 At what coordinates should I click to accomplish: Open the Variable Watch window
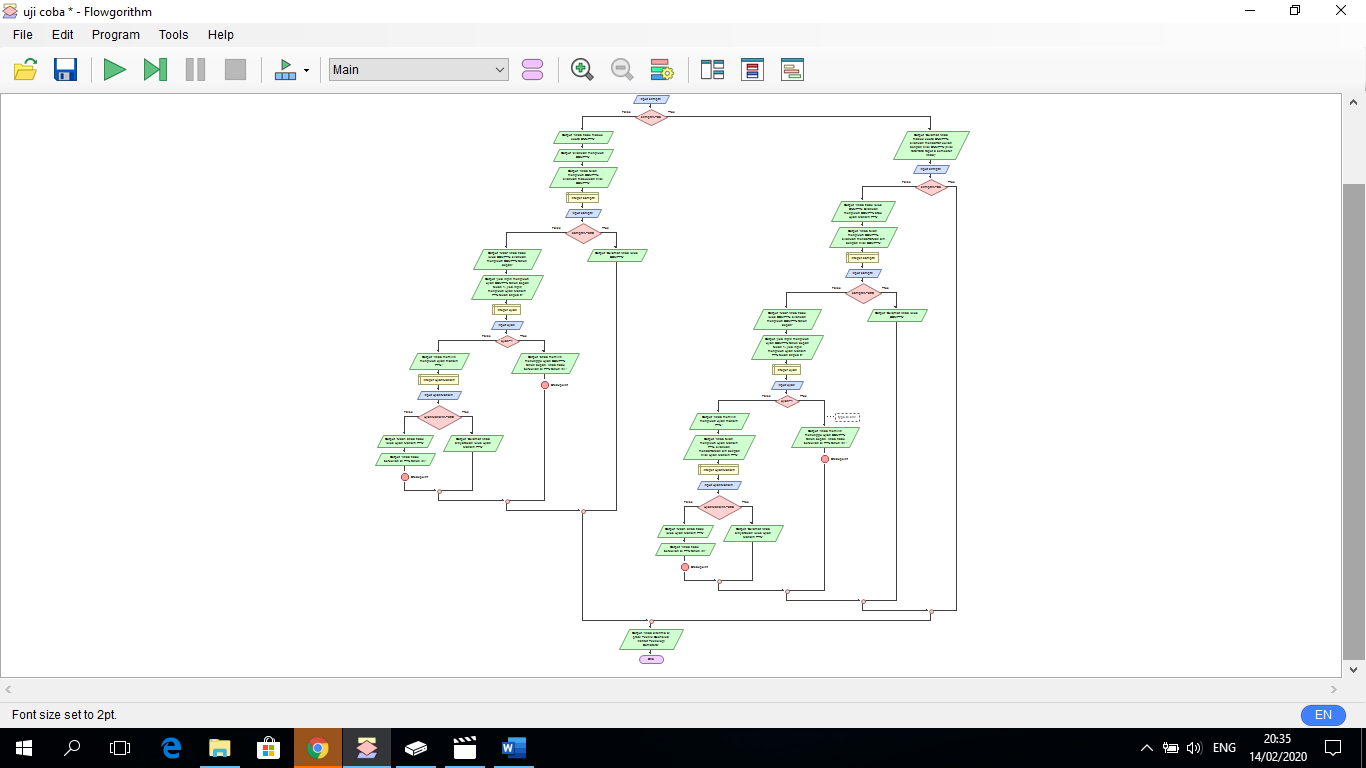(532, 69)
